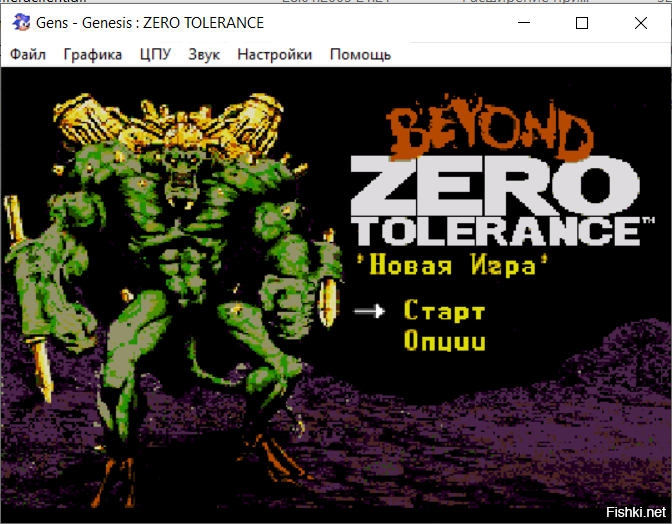The image size is (672, 524).
Task: Click the window title 'Gens - Genesis : ZERO TOLERANCE'
Action: pyautogui.click(x=150, y=23)
